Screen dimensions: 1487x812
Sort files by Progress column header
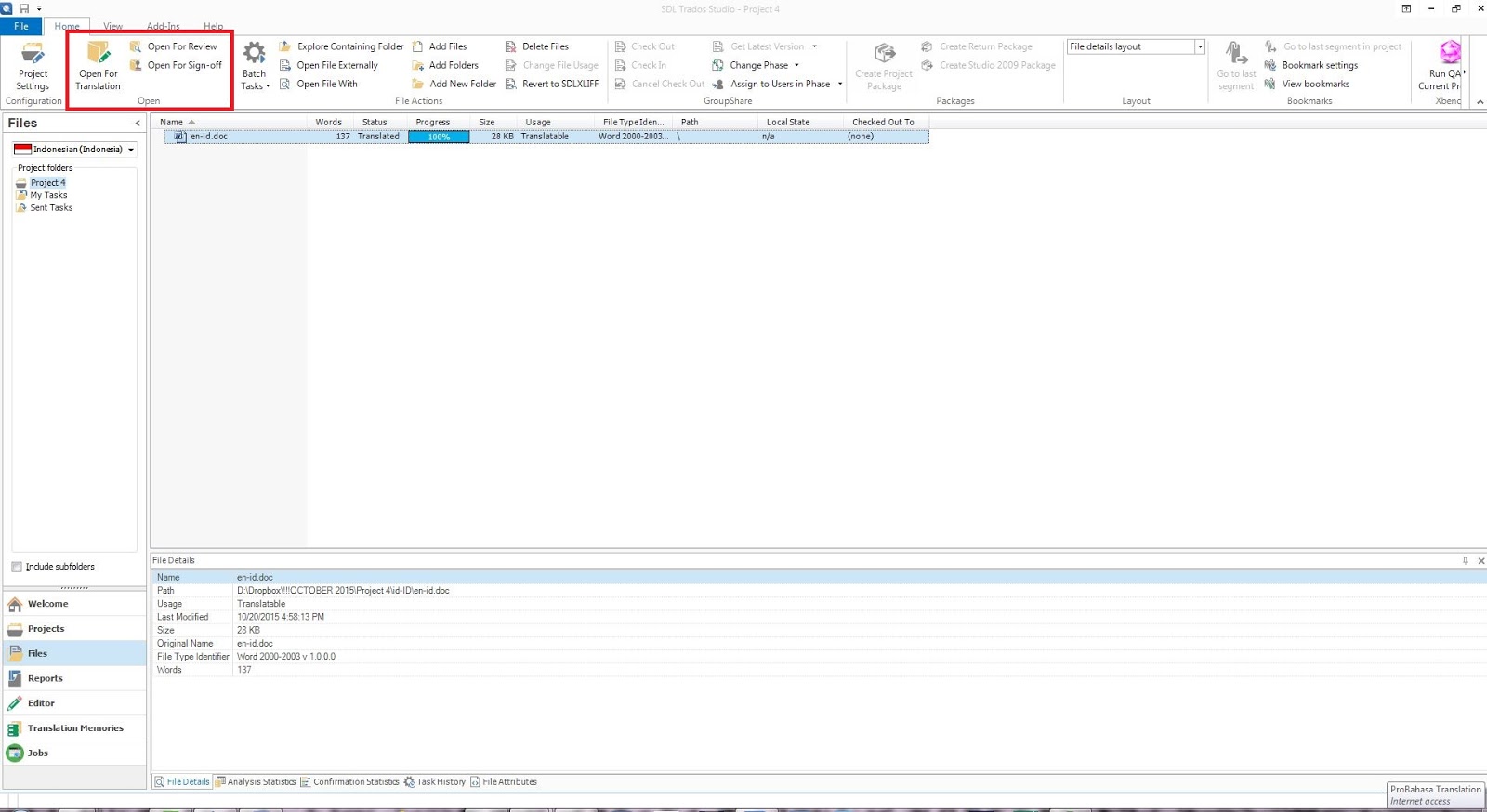433,122
